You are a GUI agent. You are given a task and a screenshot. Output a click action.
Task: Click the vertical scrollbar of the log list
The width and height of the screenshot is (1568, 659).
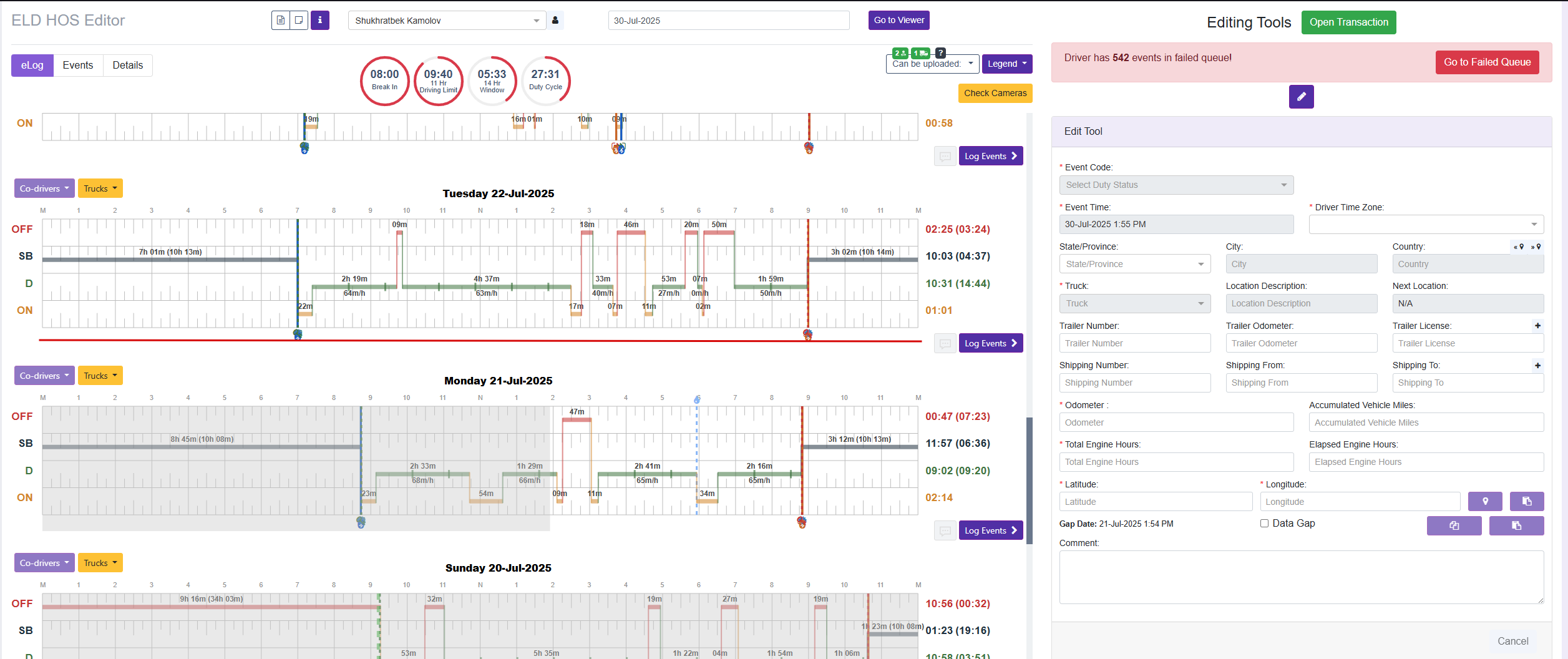pos(1030,481)
